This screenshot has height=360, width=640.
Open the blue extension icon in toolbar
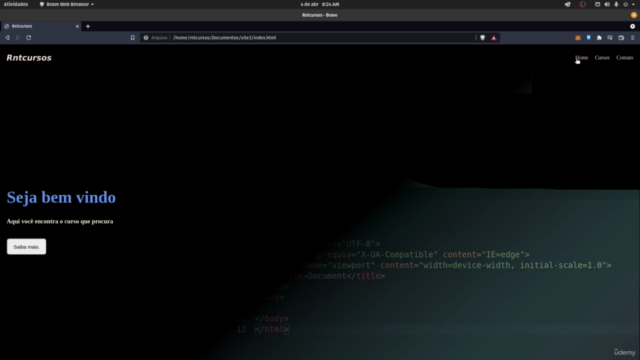589,38
